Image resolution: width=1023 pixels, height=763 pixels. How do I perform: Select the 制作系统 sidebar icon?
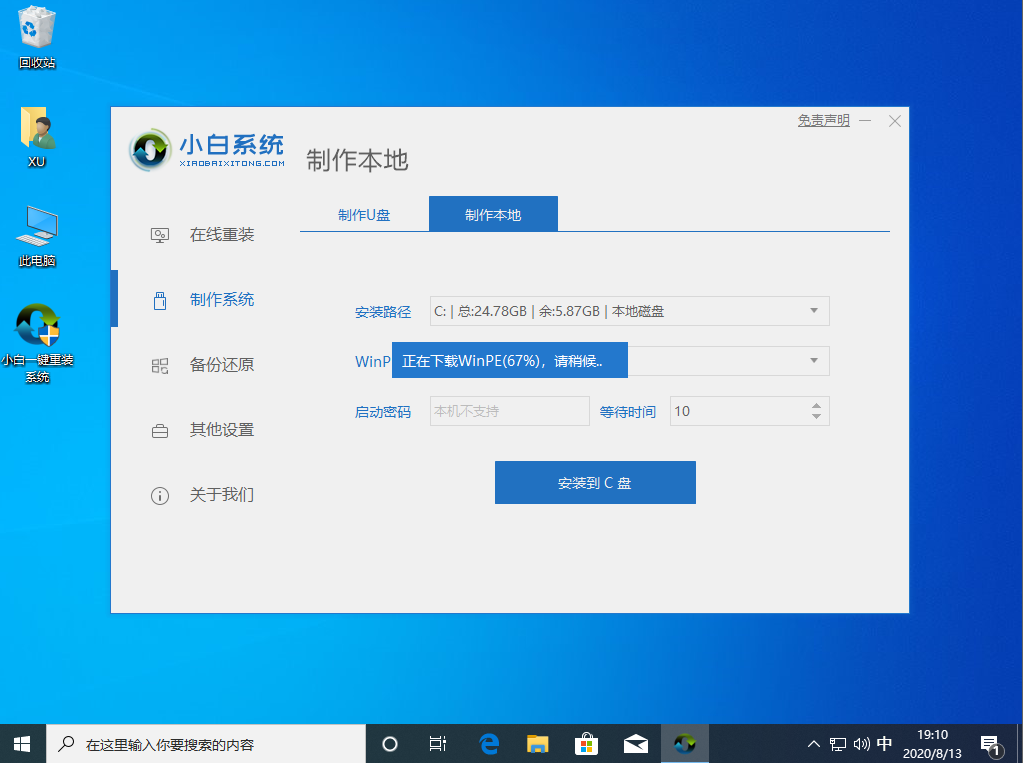click(x=160, y=299)
